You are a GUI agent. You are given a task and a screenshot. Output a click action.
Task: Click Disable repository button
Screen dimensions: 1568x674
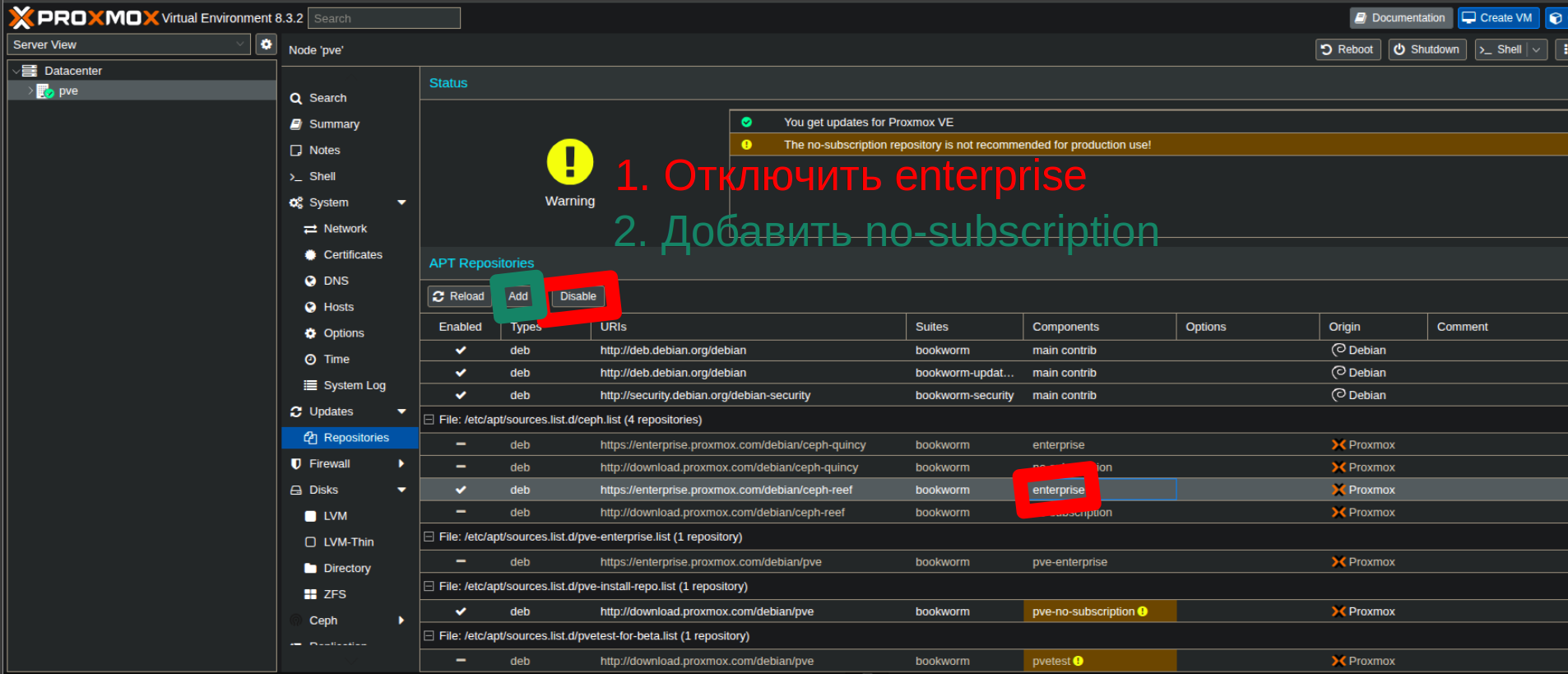pyautogui.click(x=578, y=296)
